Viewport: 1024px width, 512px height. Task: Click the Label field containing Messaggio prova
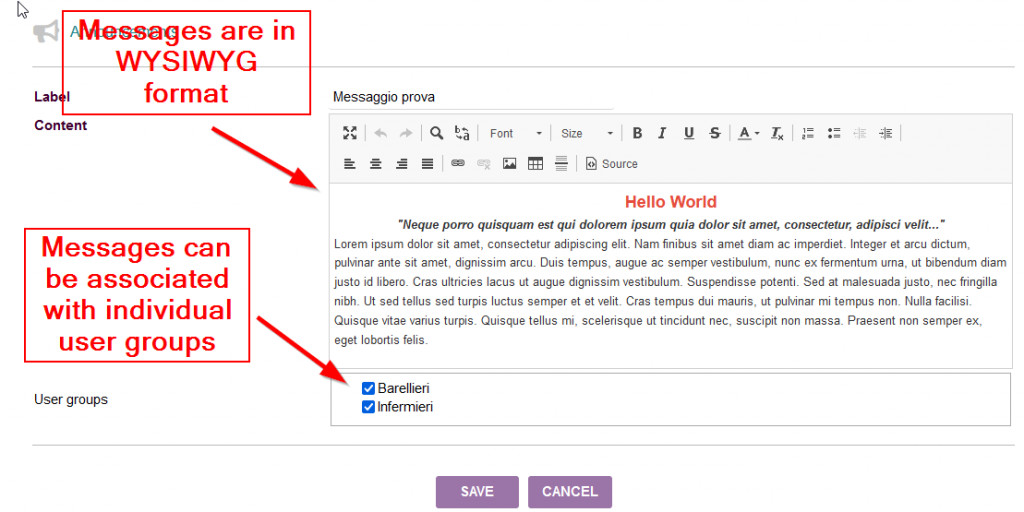(471, 98)
